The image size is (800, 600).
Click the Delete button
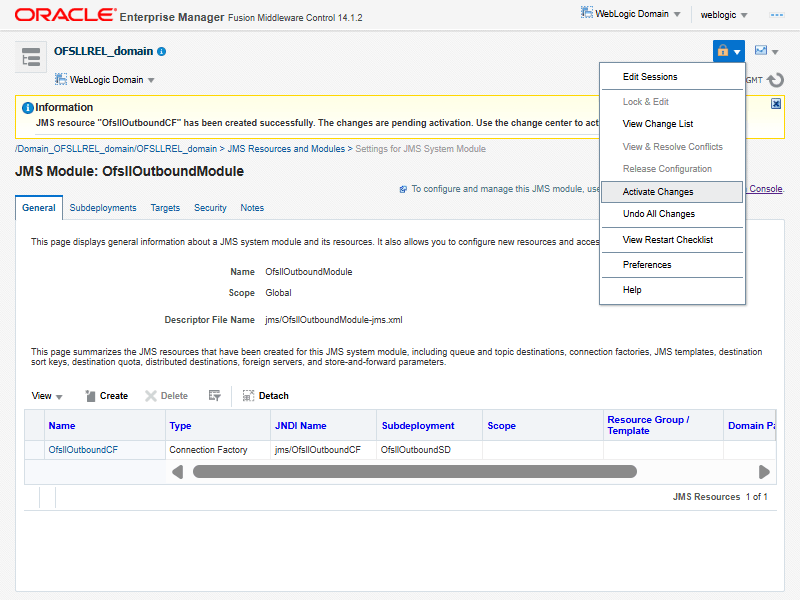pos(167,395)
